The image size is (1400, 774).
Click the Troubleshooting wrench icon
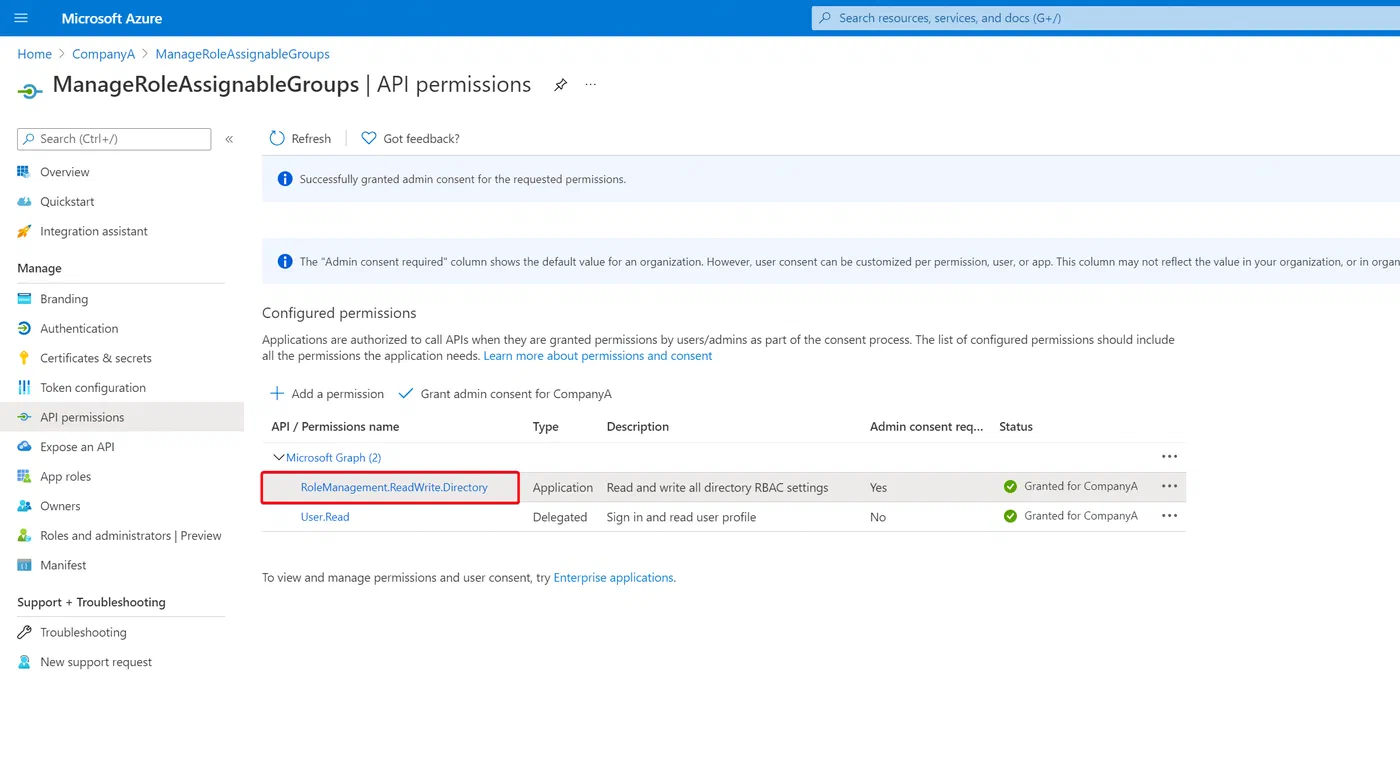(24, 632)
